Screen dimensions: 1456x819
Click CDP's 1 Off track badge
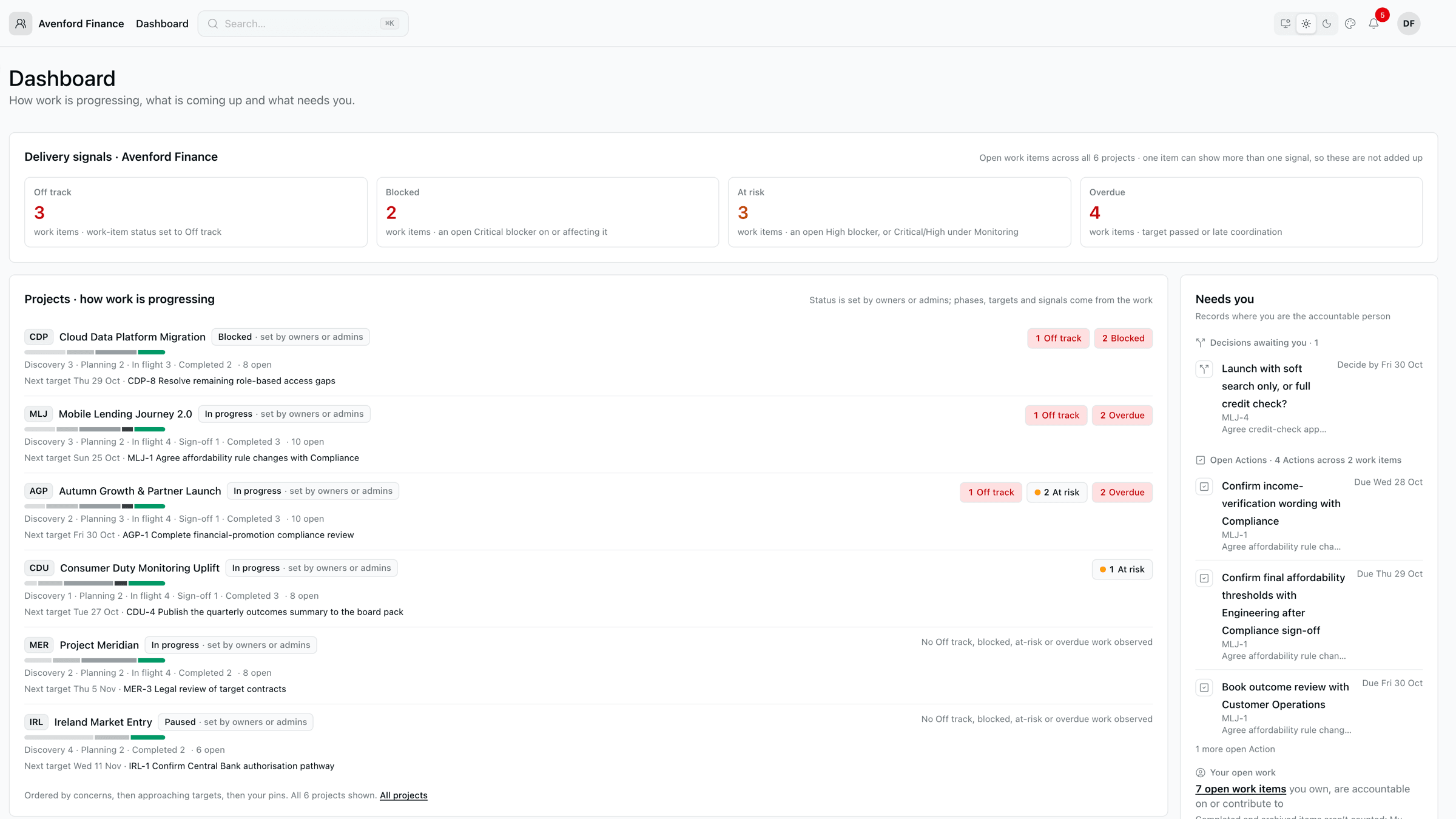tap(1058, 339)
